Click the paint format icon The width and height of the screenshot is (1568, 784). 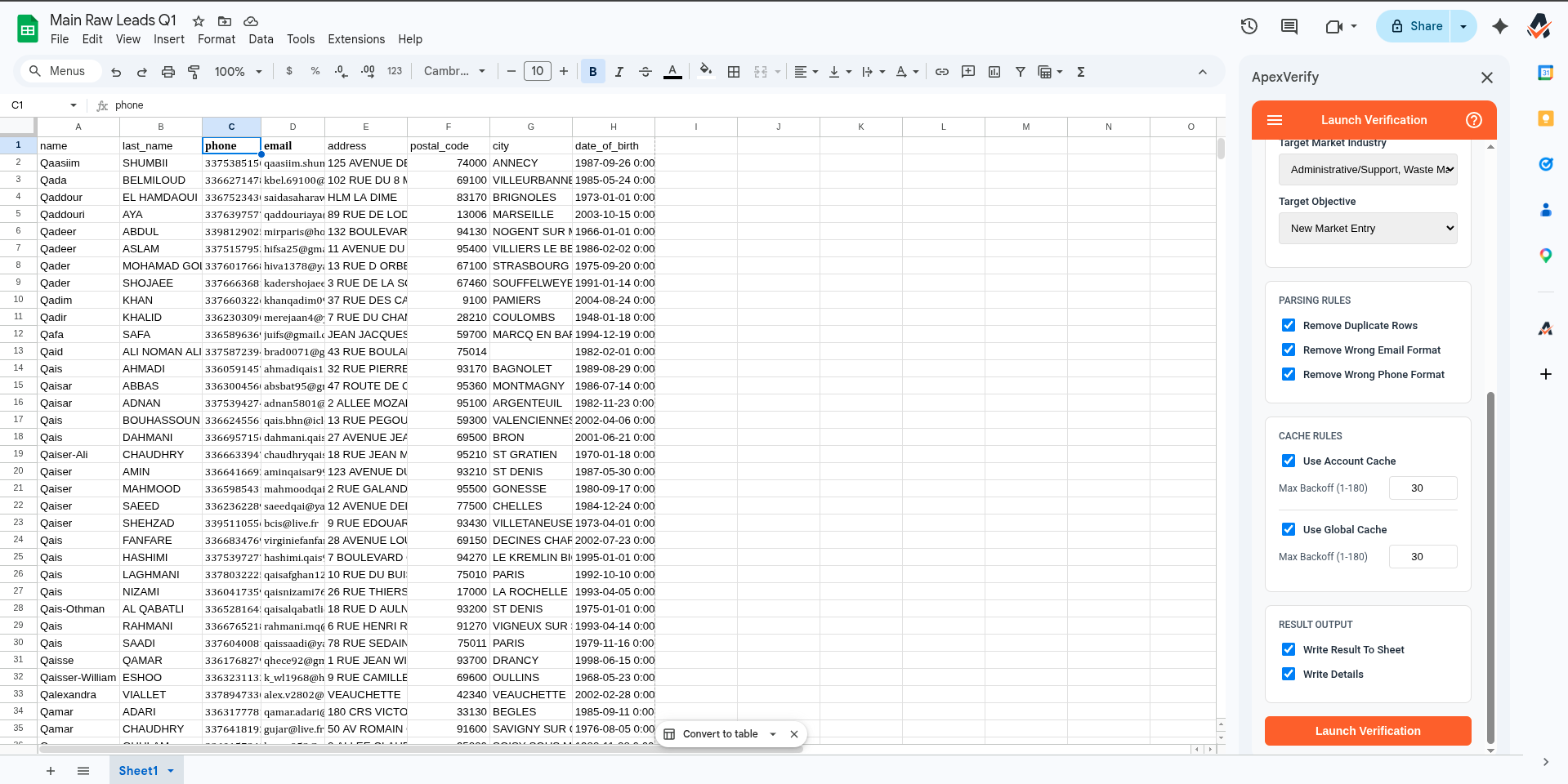[194, 72]
